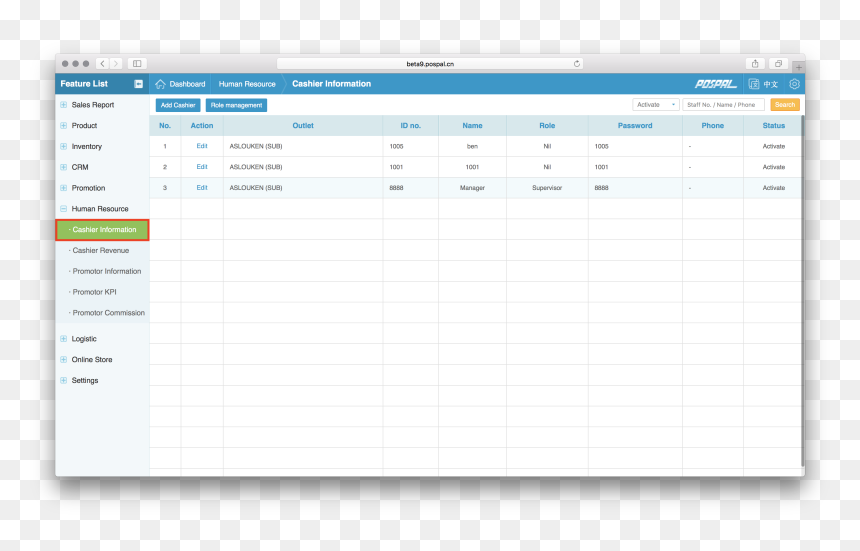Viewport: 860px width, 551px height.
Task: Select Cashier Information menu item
Action: pyautogui.click(x=102, y=230)
